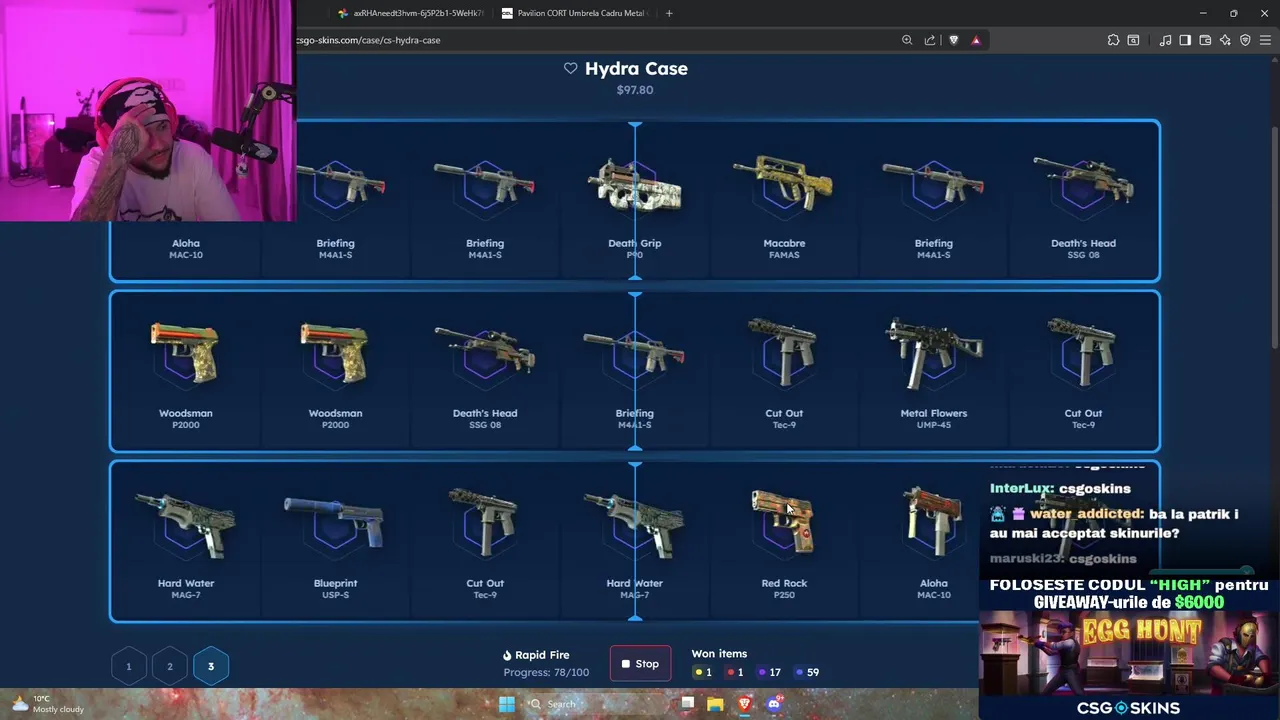This screenshot has width=1280, height=720.
Task: Click the Brave browser taskbar icon
Action: point(744,704)
